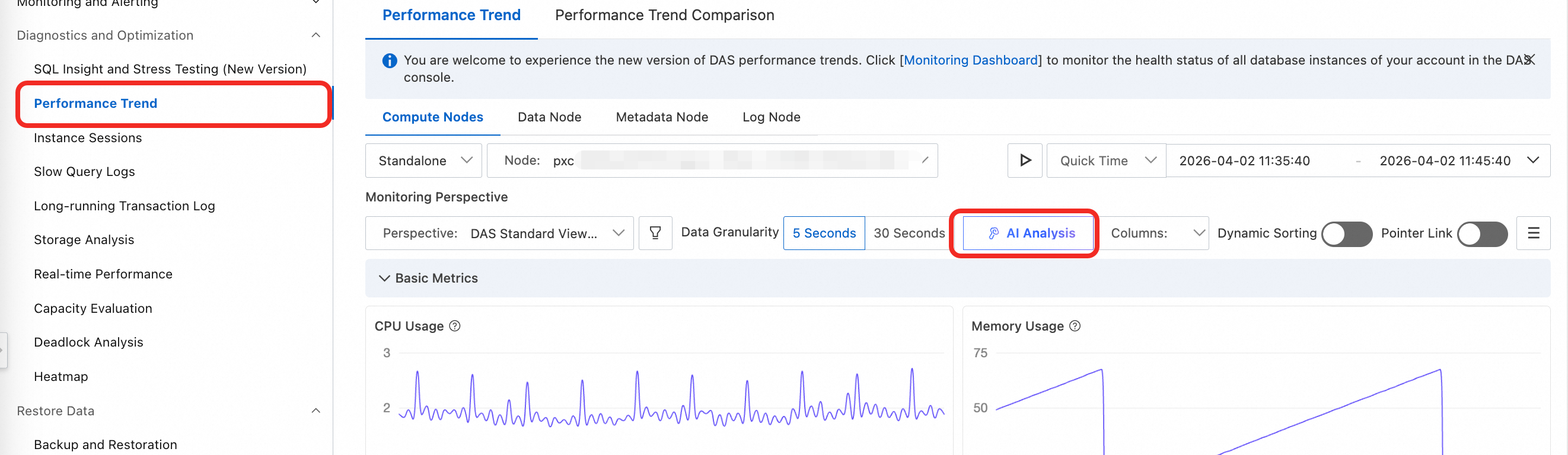Screen dimensions: 1568x455
Task: Open the Monitoring Dashboard link
Action: [970, 60]
